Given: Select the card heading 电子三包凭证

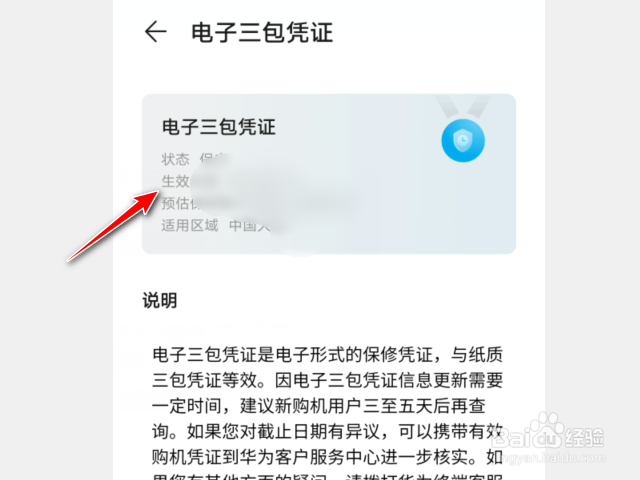Looking at the screenshot, I should [x=218, y=127].
